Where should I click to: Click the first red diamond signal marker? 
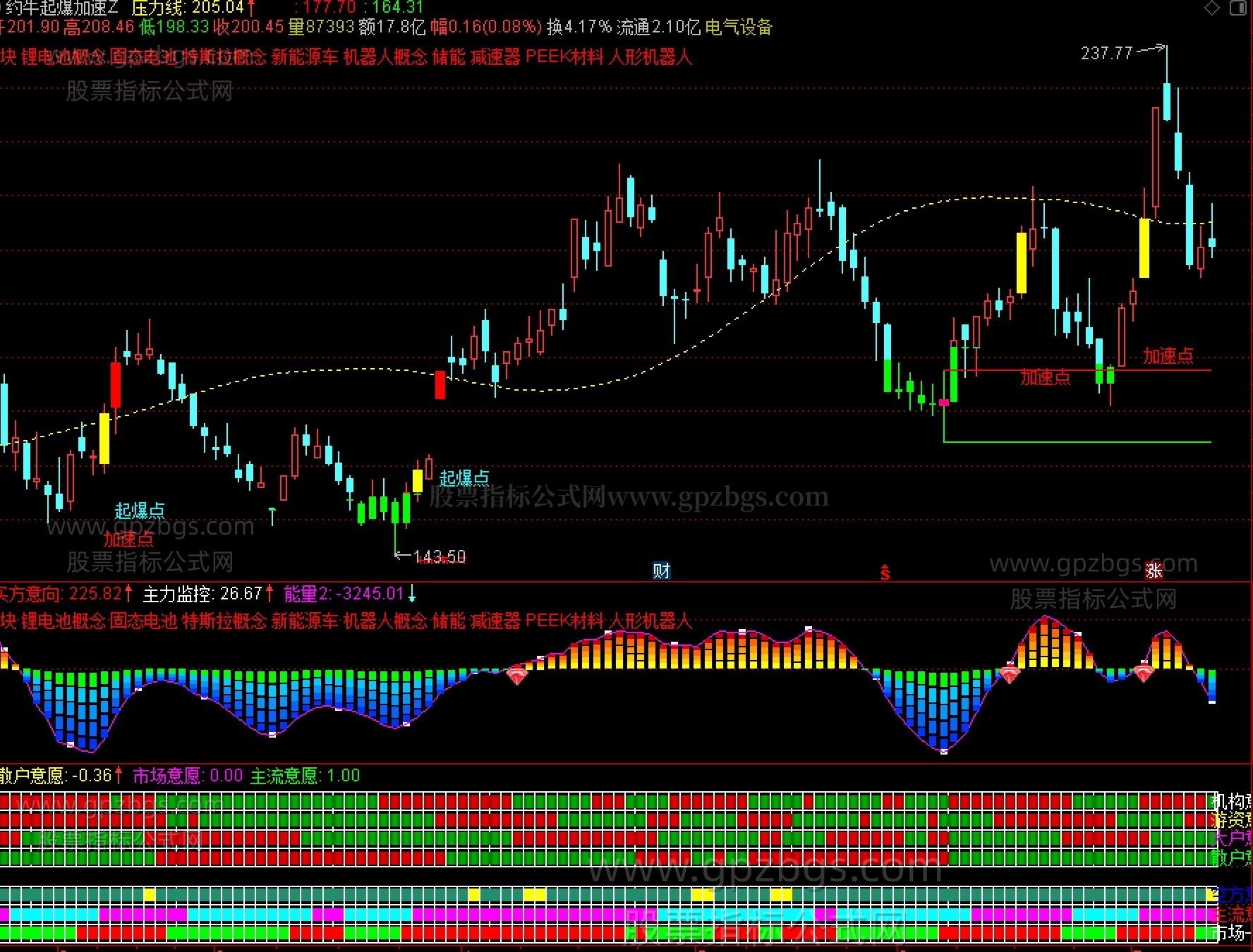click(517, 675)
